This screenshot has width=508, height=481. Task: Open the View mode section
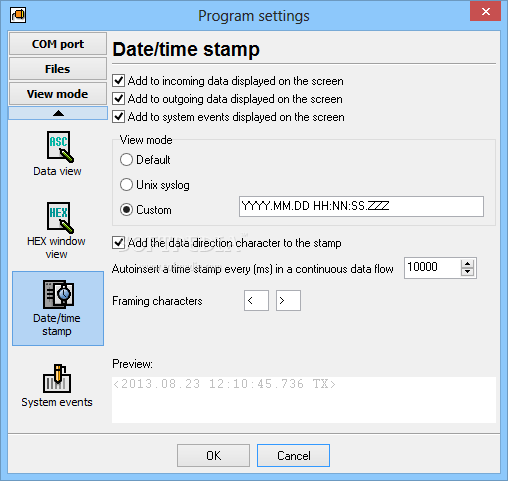pos(58,94)
